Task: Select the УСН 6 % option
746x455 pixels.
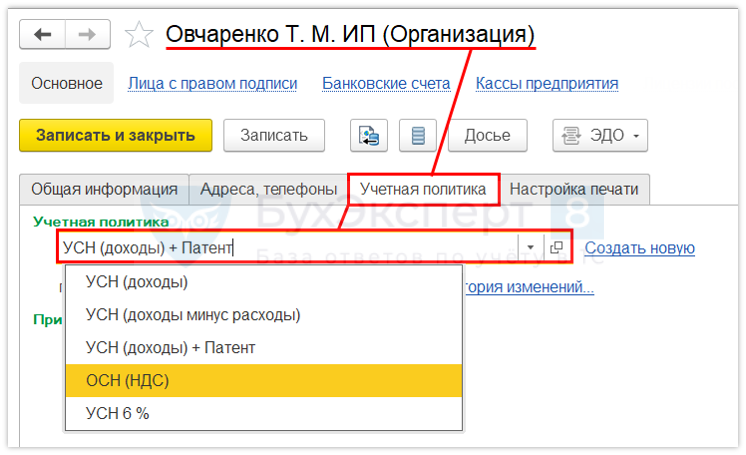Action: click(264, 413)
